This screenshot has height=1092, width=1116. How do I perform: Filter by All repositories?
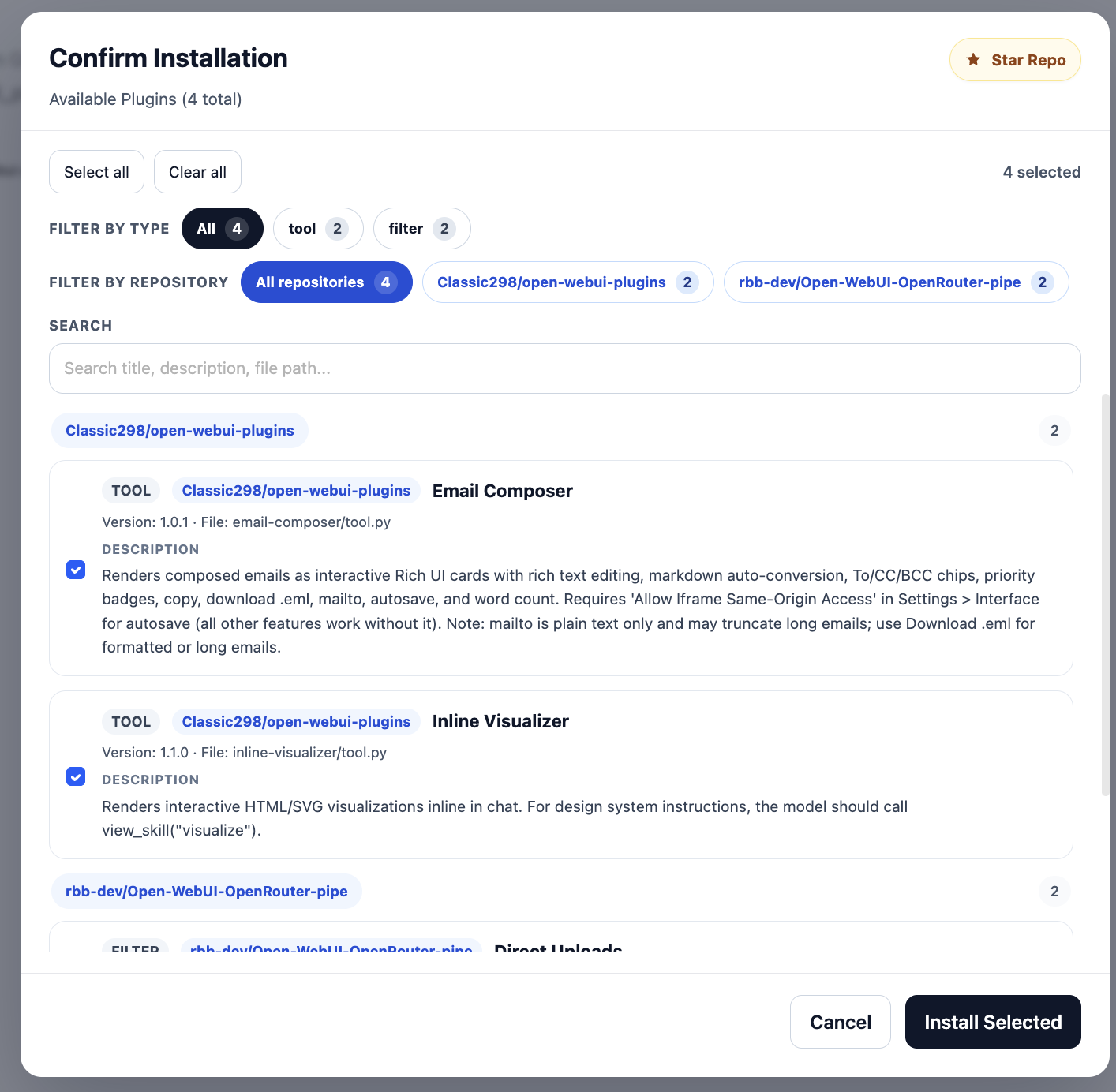tap(326, 282)
